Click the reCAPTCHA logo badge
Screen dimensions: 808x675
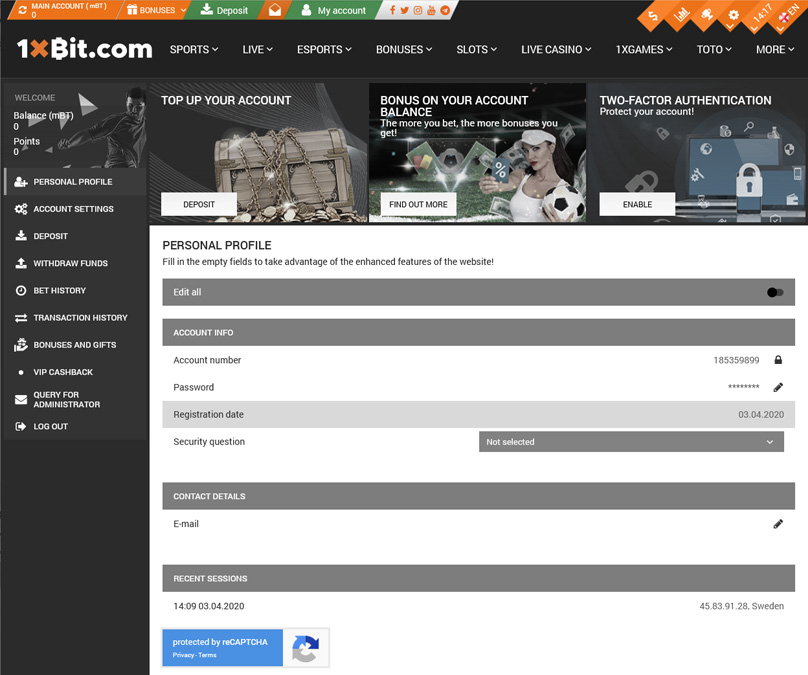click(306, 648)
